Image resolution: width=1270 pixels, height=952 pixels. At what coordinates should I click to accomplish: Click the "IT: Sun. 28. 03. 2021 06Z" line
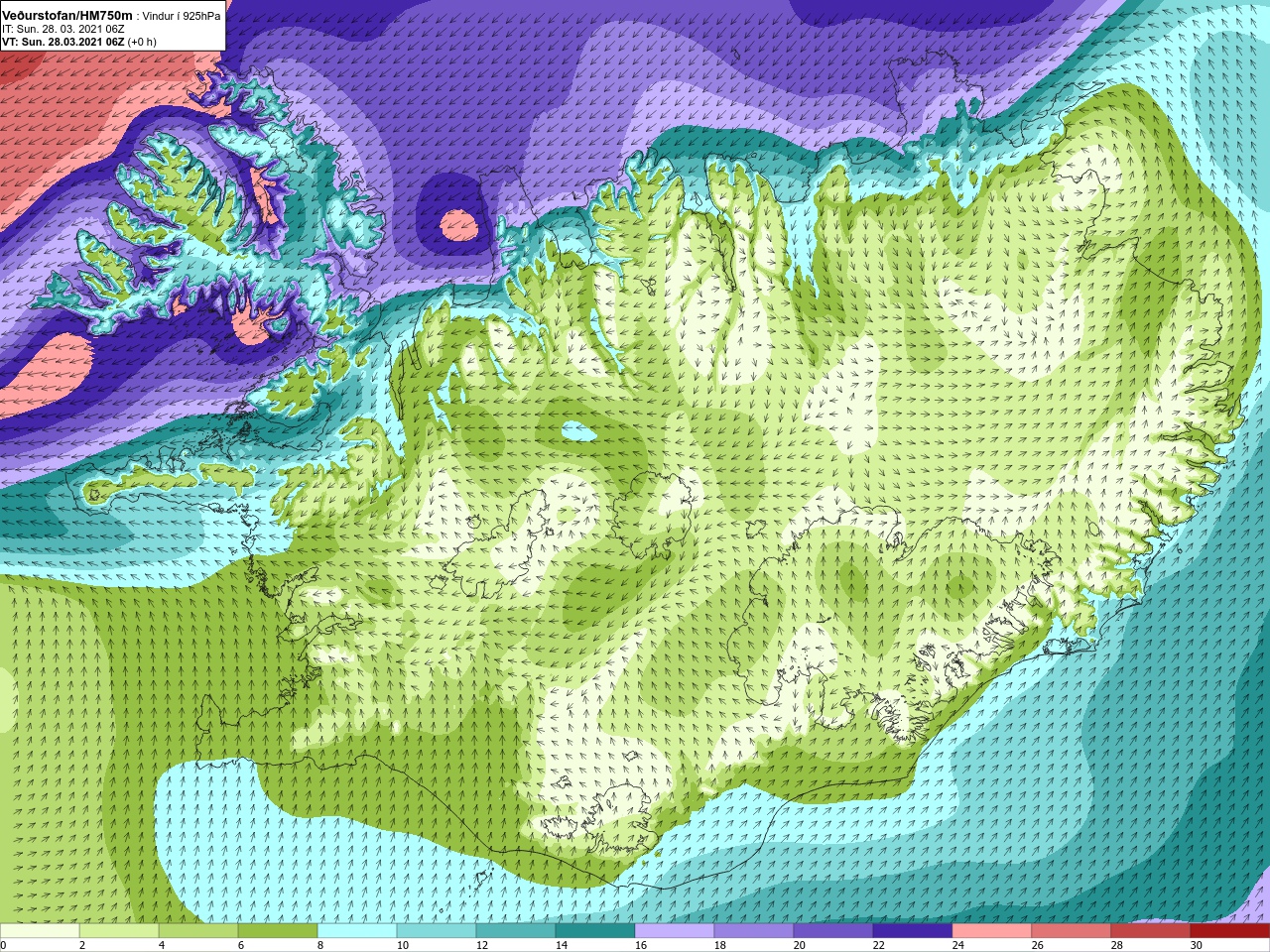point(63,30)
